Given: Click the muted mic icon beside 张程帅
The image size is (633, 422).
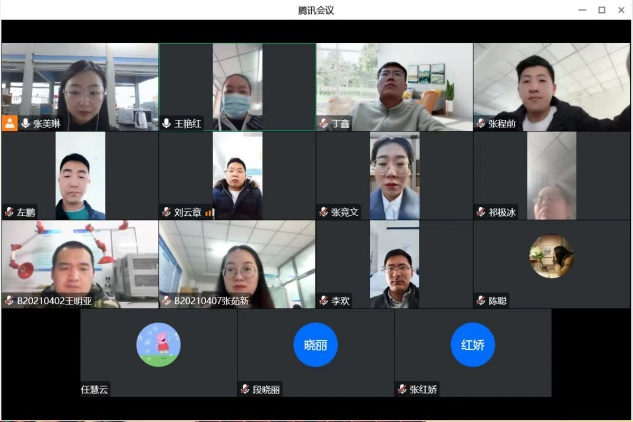Looking at the screenshot, I should coord(481,123).
